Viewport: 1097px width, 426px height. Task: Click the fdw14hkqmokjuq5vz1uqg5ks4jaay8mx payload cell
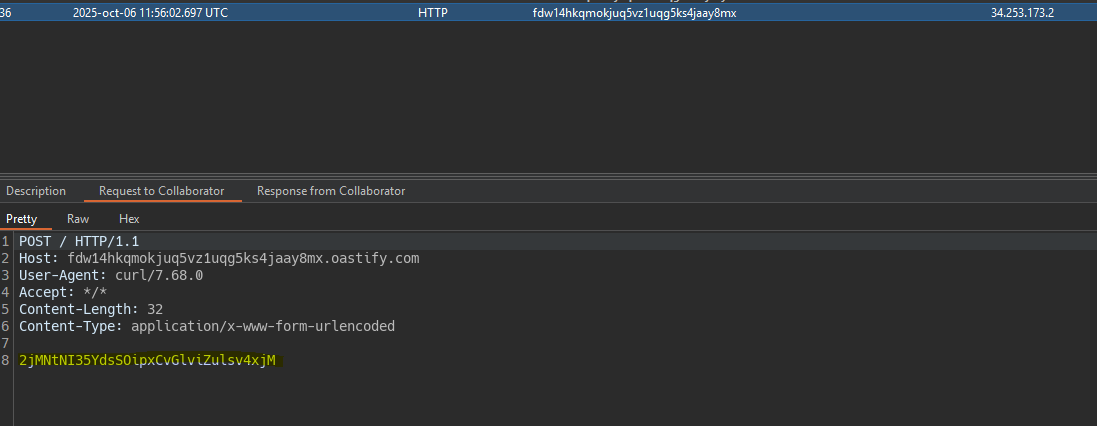634,13
